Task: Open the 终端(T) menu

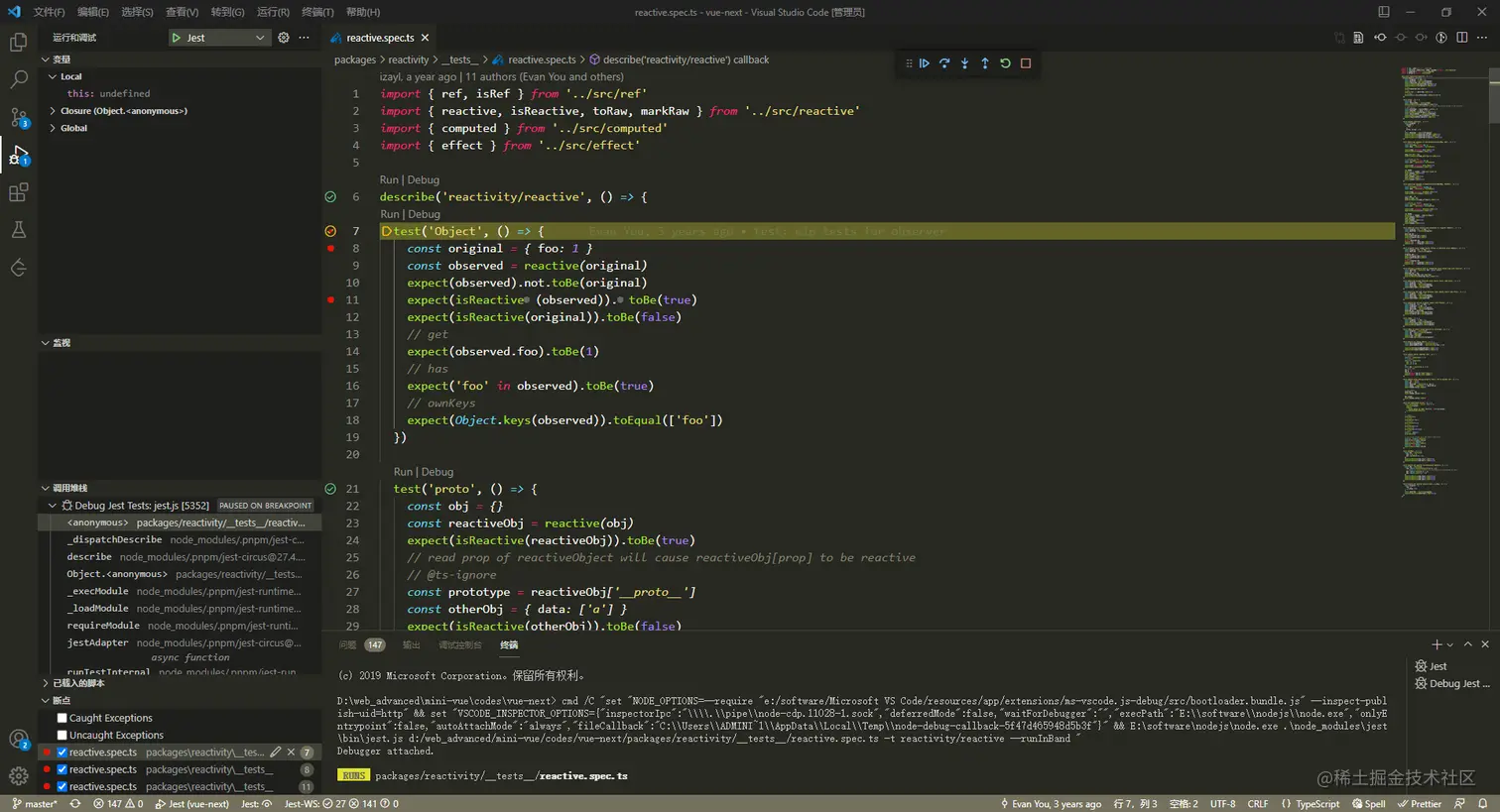Action: (x=317, y=12)
